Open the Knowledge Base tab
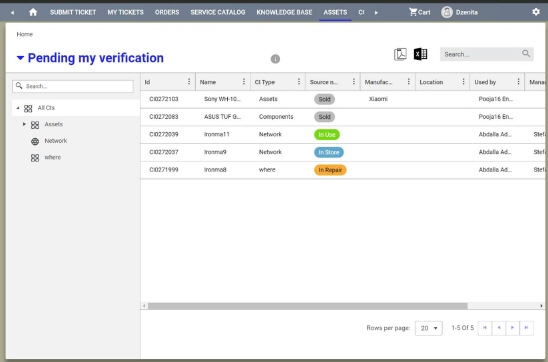The width and height of the screenshot is (548, 362). click(284, 12)
